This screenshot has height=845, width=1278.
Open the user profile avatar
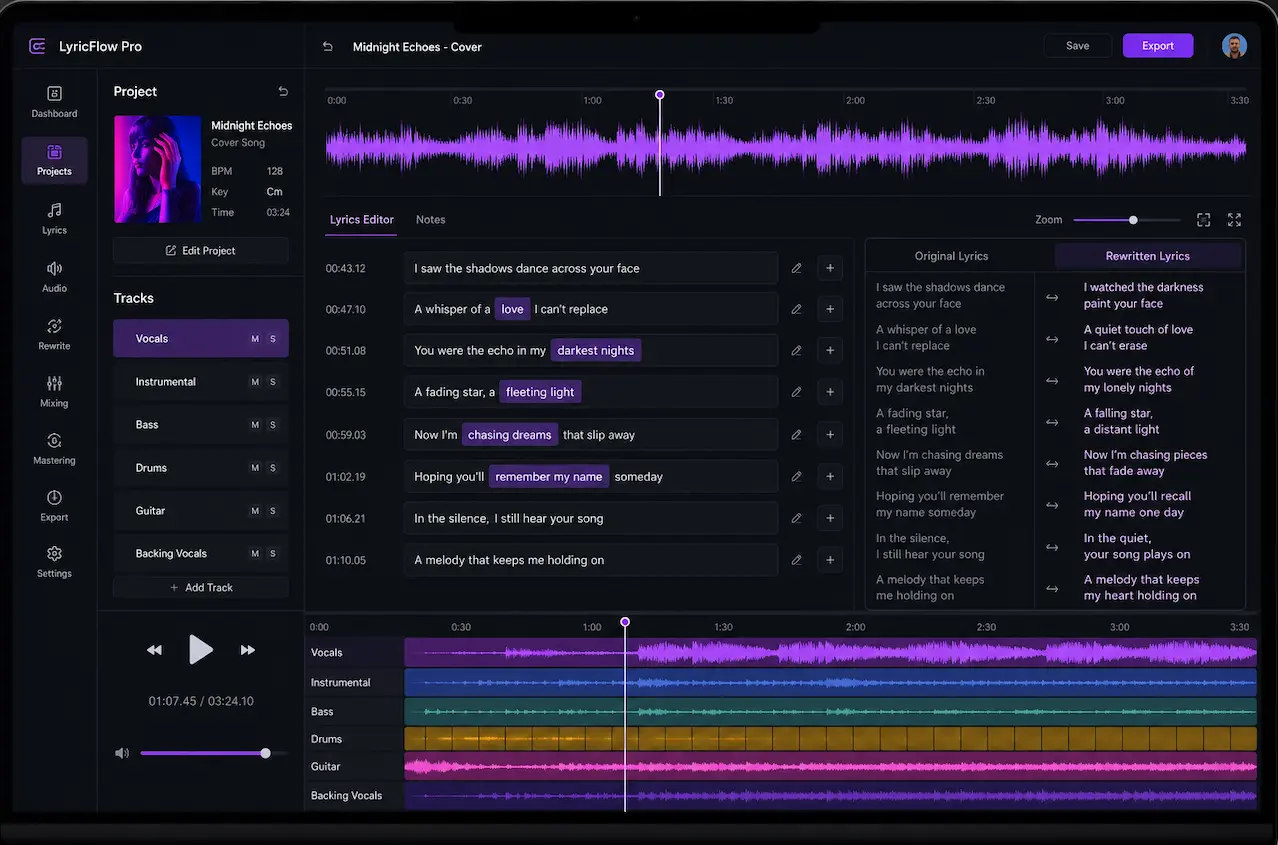click(1234, 46)
